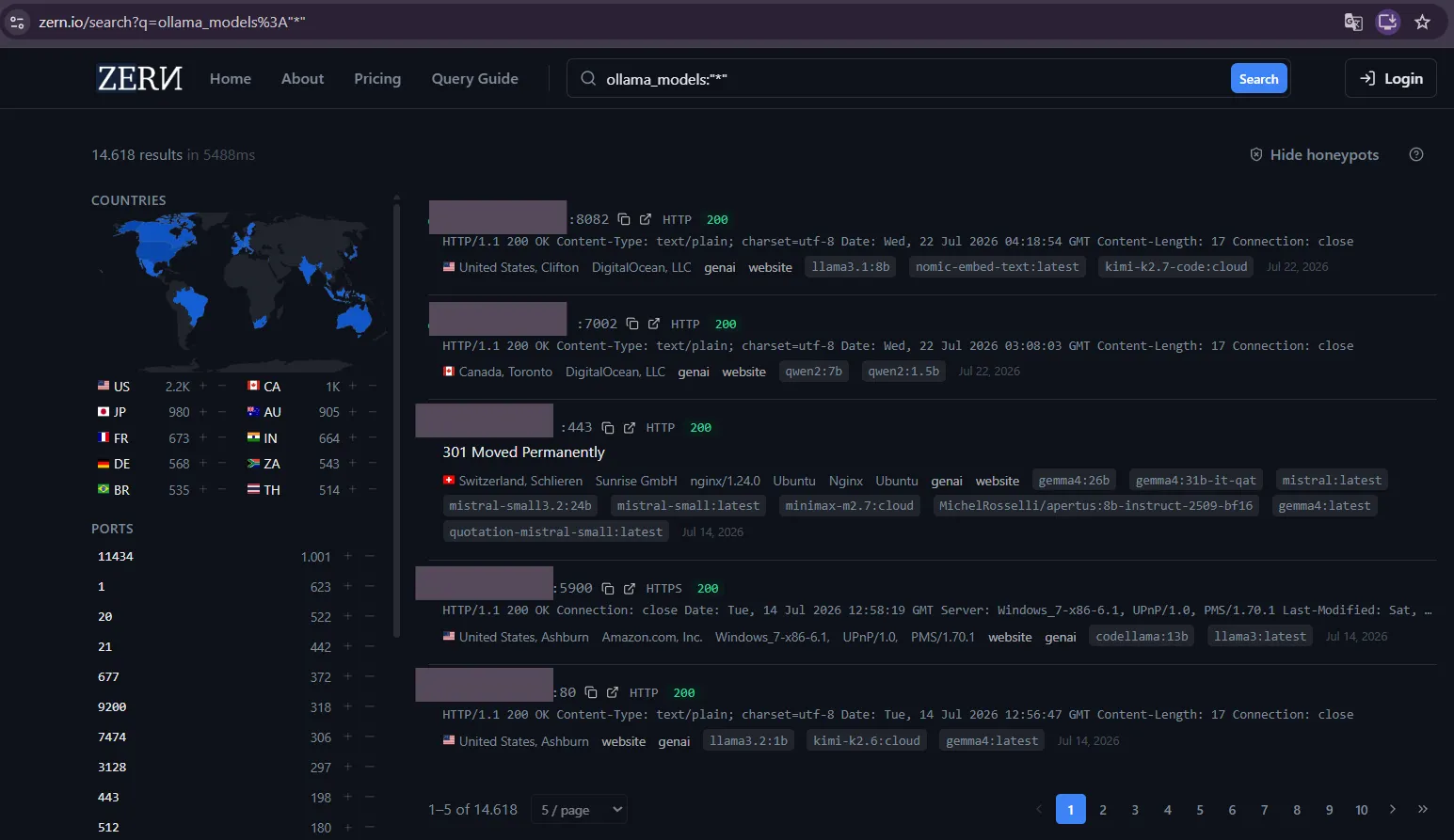Include CA country filter with plus
Viewport: 1454px width, 840px height.
(353, 386)
